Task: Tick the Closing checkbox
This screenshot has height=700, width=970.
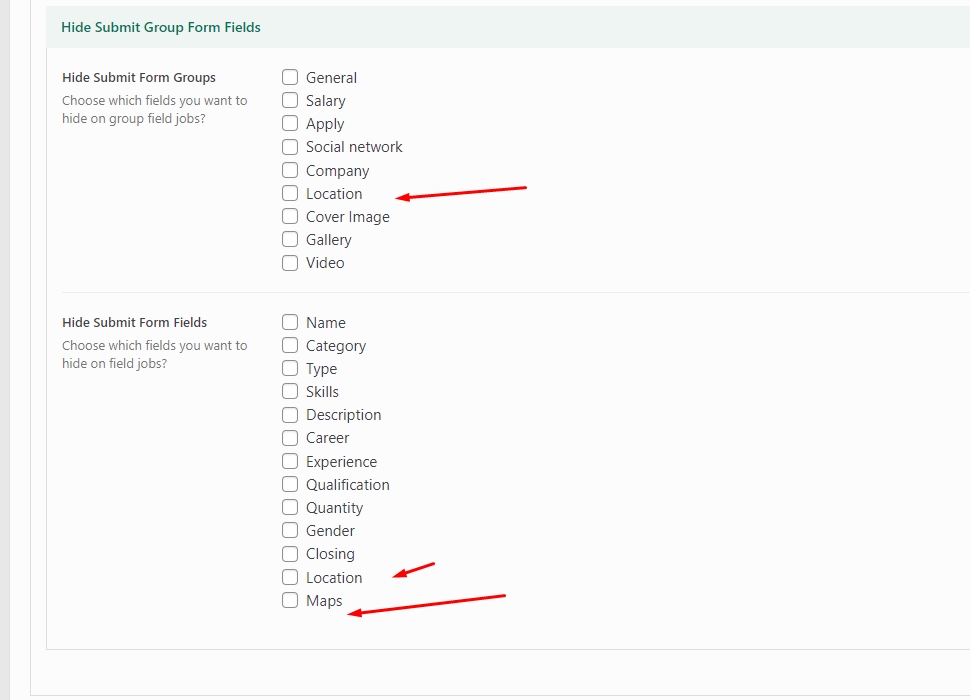Action: coord(290,553)
